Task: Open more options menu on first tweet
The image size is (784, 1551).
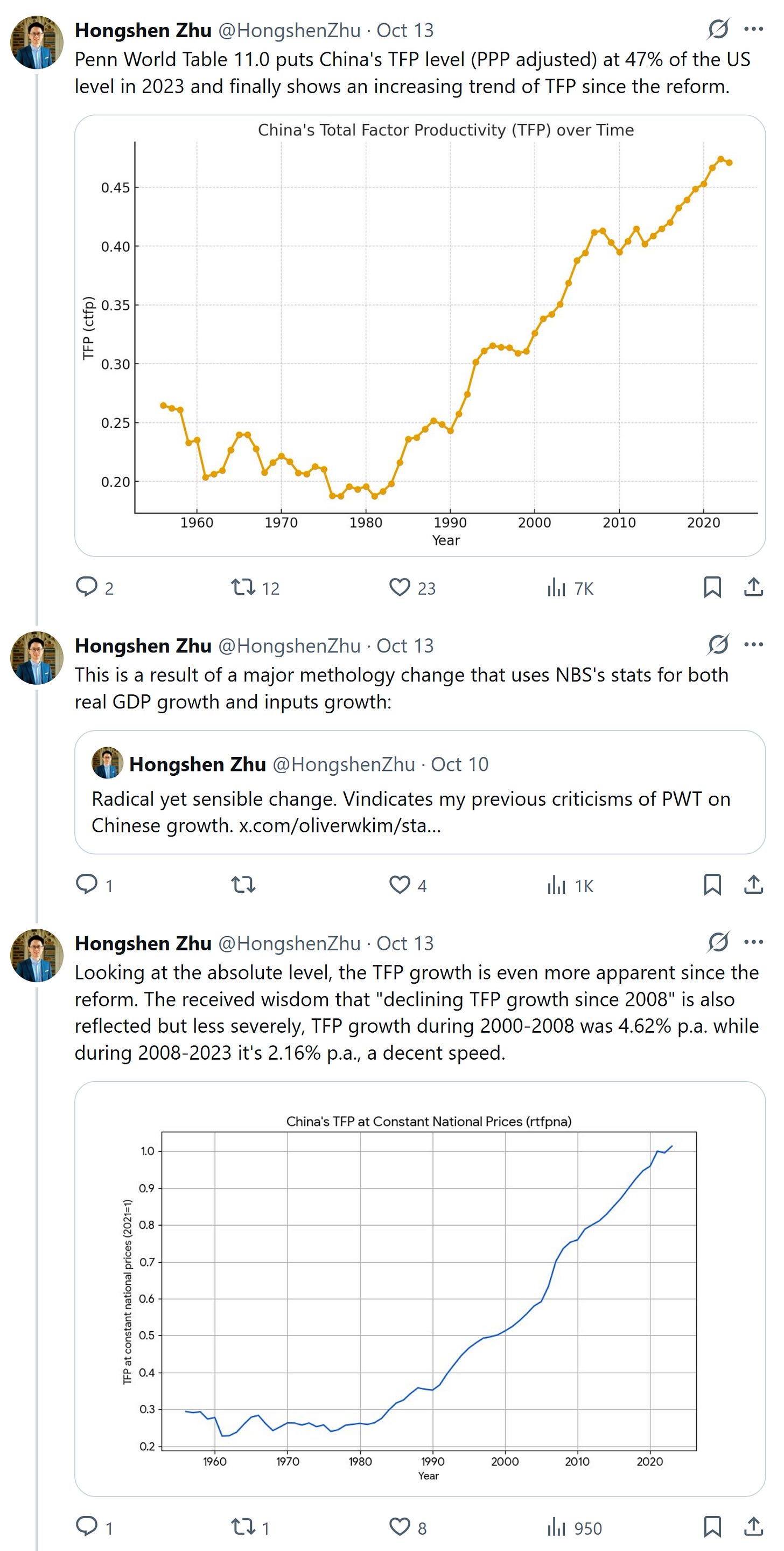Action: [753, 29]
